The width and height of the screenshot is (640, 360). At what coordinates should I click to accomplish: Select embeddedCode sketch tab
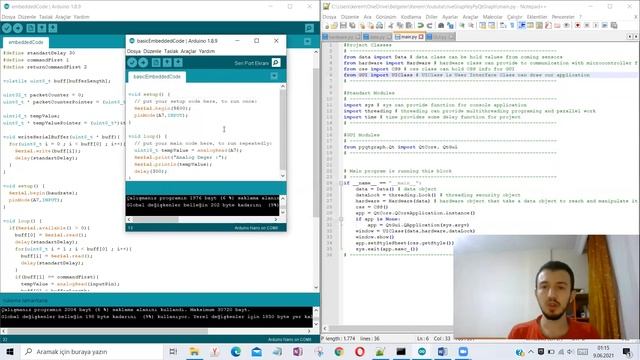tap(26, 42)
